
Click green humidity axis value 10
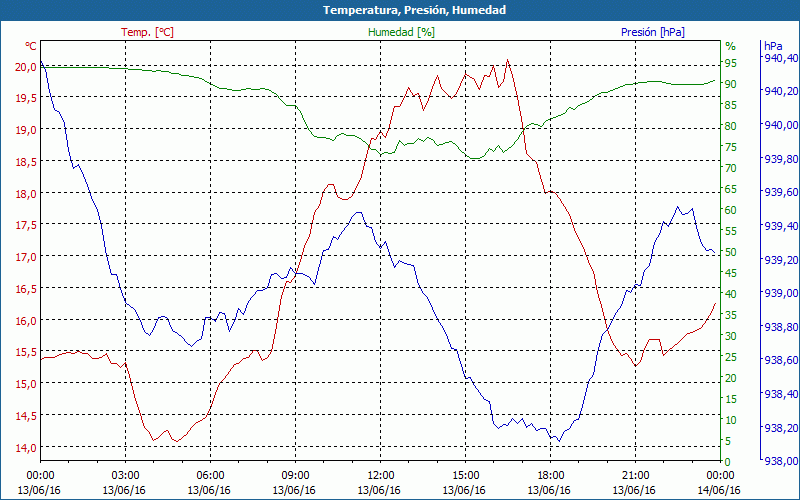pos(731,420)
